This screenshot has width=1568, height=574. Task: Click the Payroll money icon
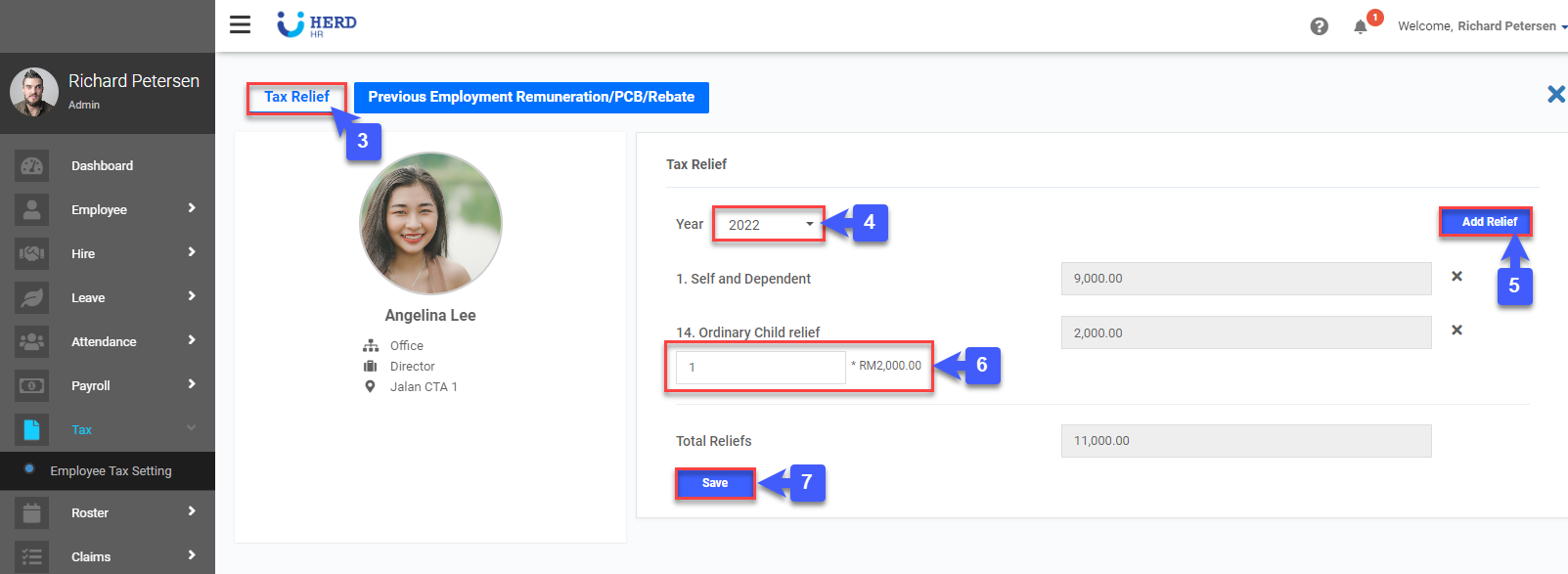tap(31, 386)
